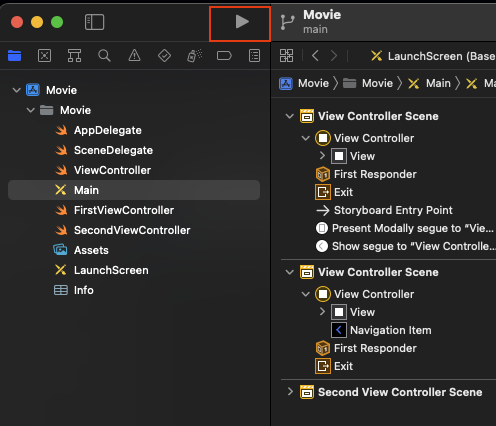
Task: Select First Responder in first scene
Action: pos(366,174)
